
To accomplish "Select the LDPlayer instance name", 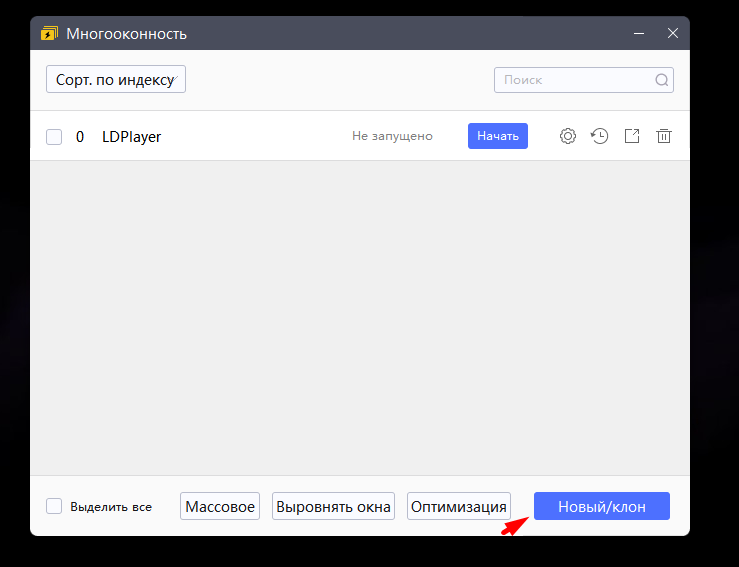I will (x=131, y=137).
